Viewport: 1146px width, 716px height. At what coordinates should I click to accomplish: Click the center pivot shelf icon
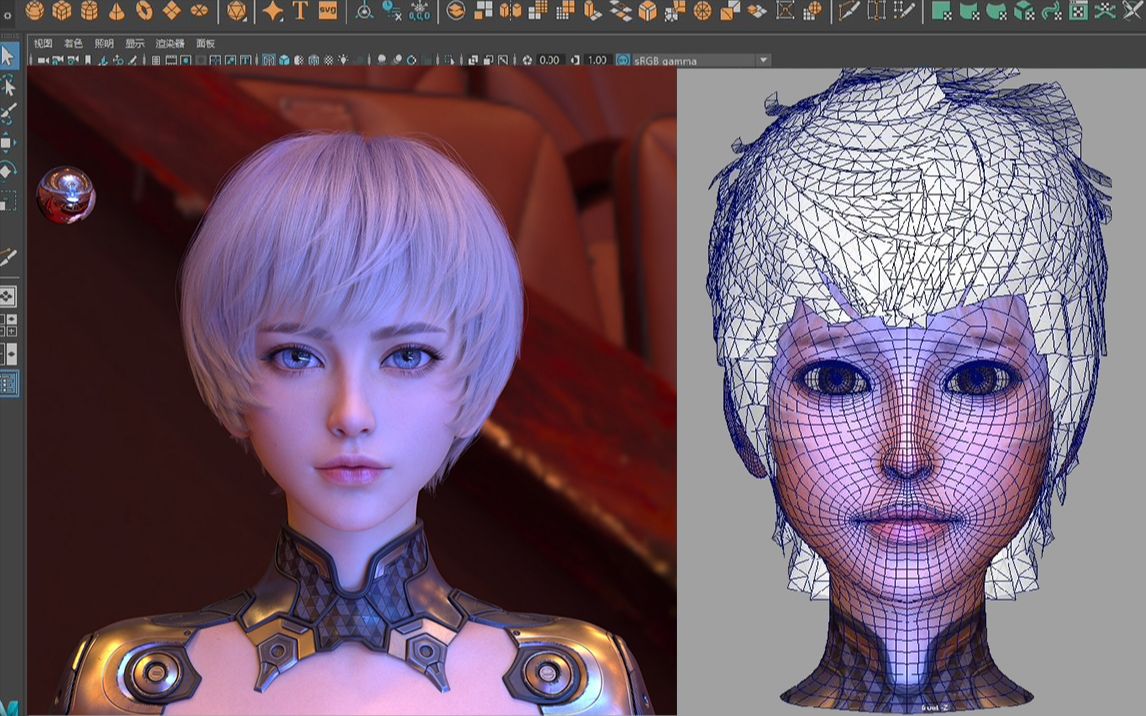[364, 10]
